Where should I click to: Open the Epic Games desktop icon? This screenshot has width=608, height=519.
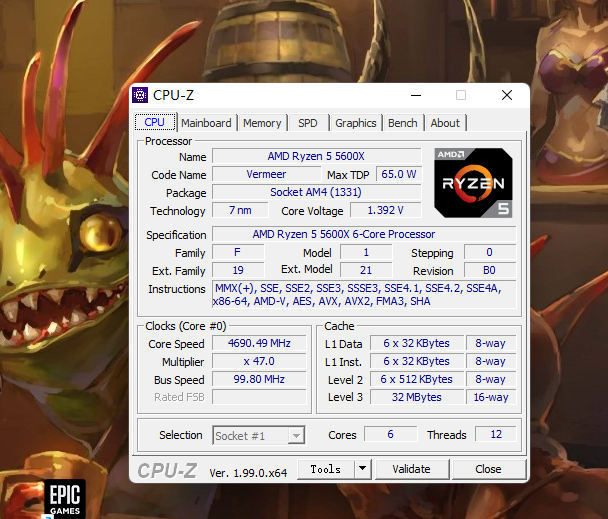[67, 498]
